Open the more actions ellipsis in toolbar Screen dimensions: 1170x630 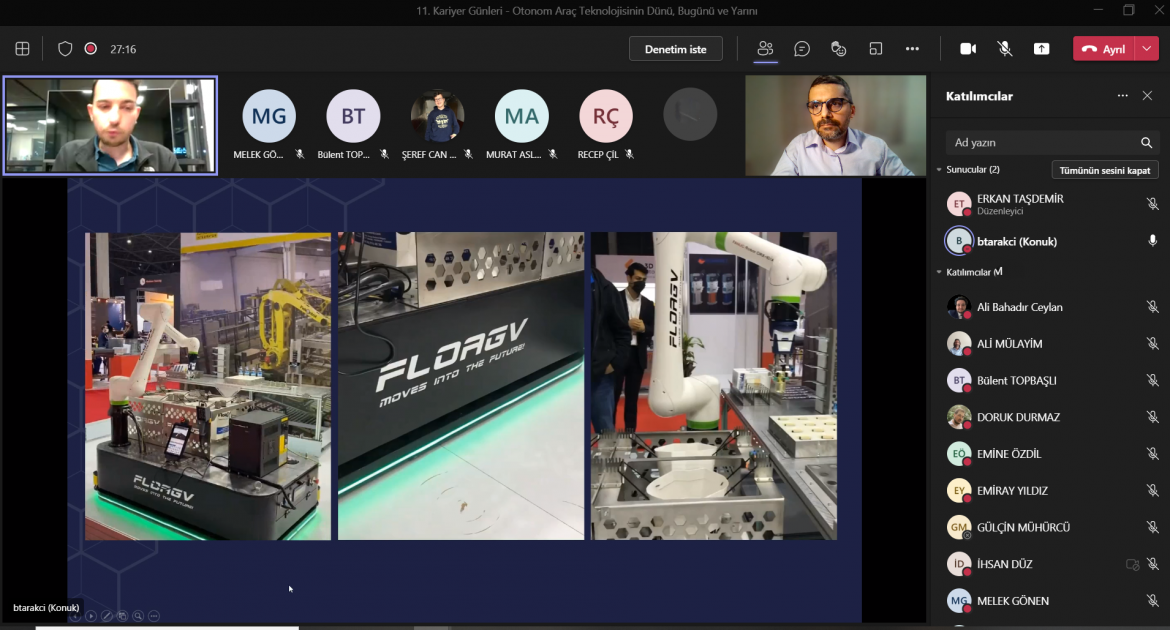click(912, 49)
